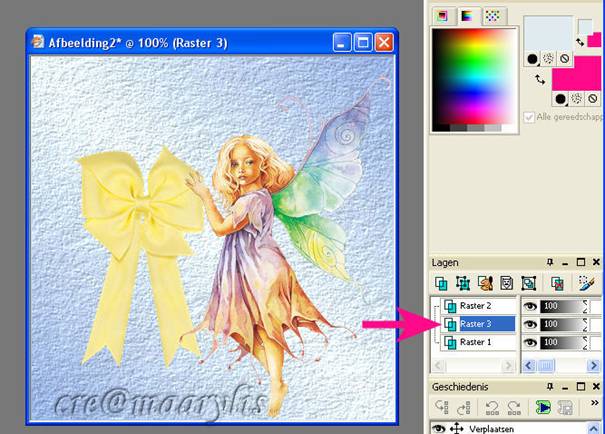The width and height of the screenshot is (605, 434).
Task: Open background style button with black circle
Action: 561,99
